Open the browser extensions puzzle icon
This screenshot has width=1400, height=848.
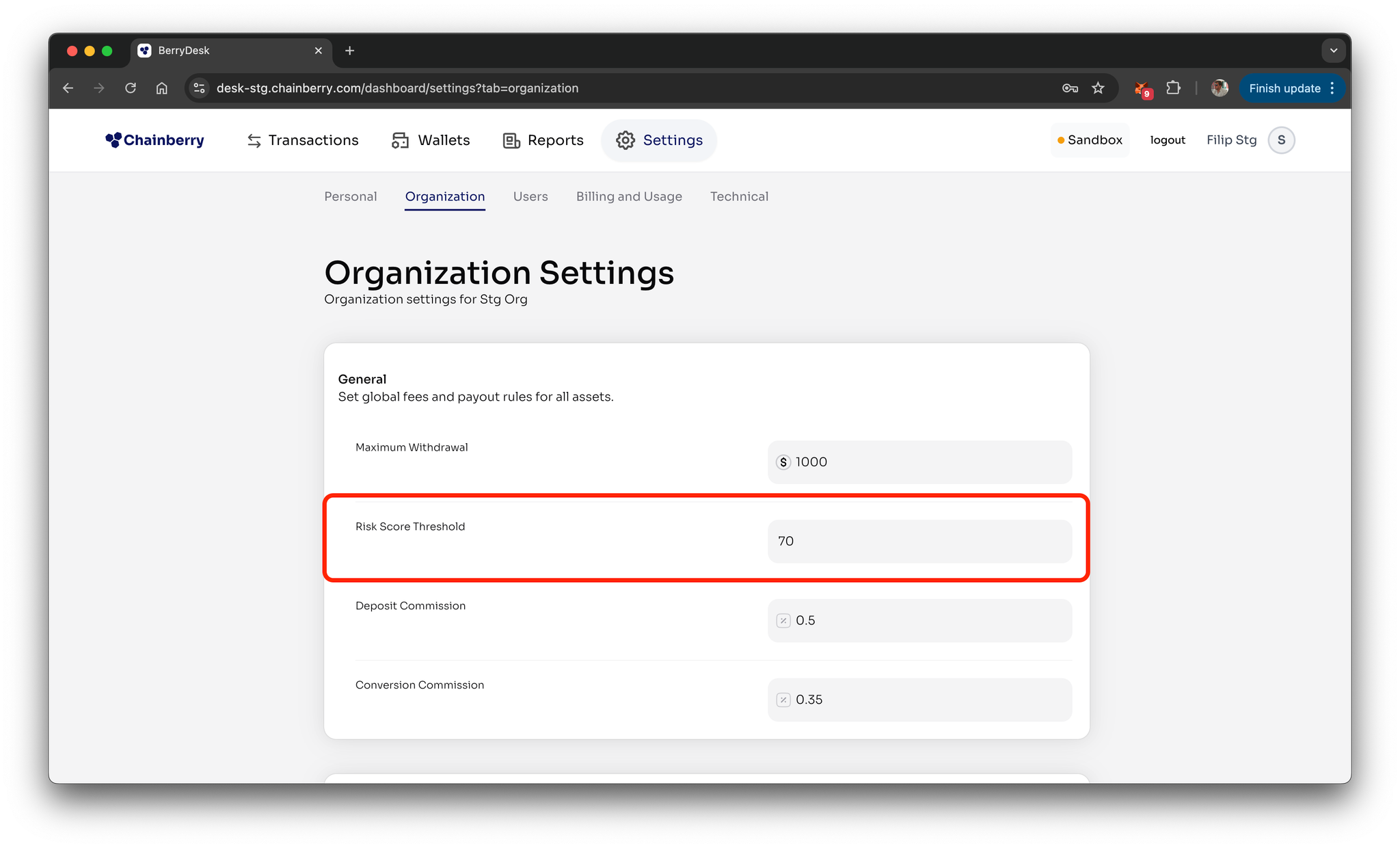(x=1173, y=88)
